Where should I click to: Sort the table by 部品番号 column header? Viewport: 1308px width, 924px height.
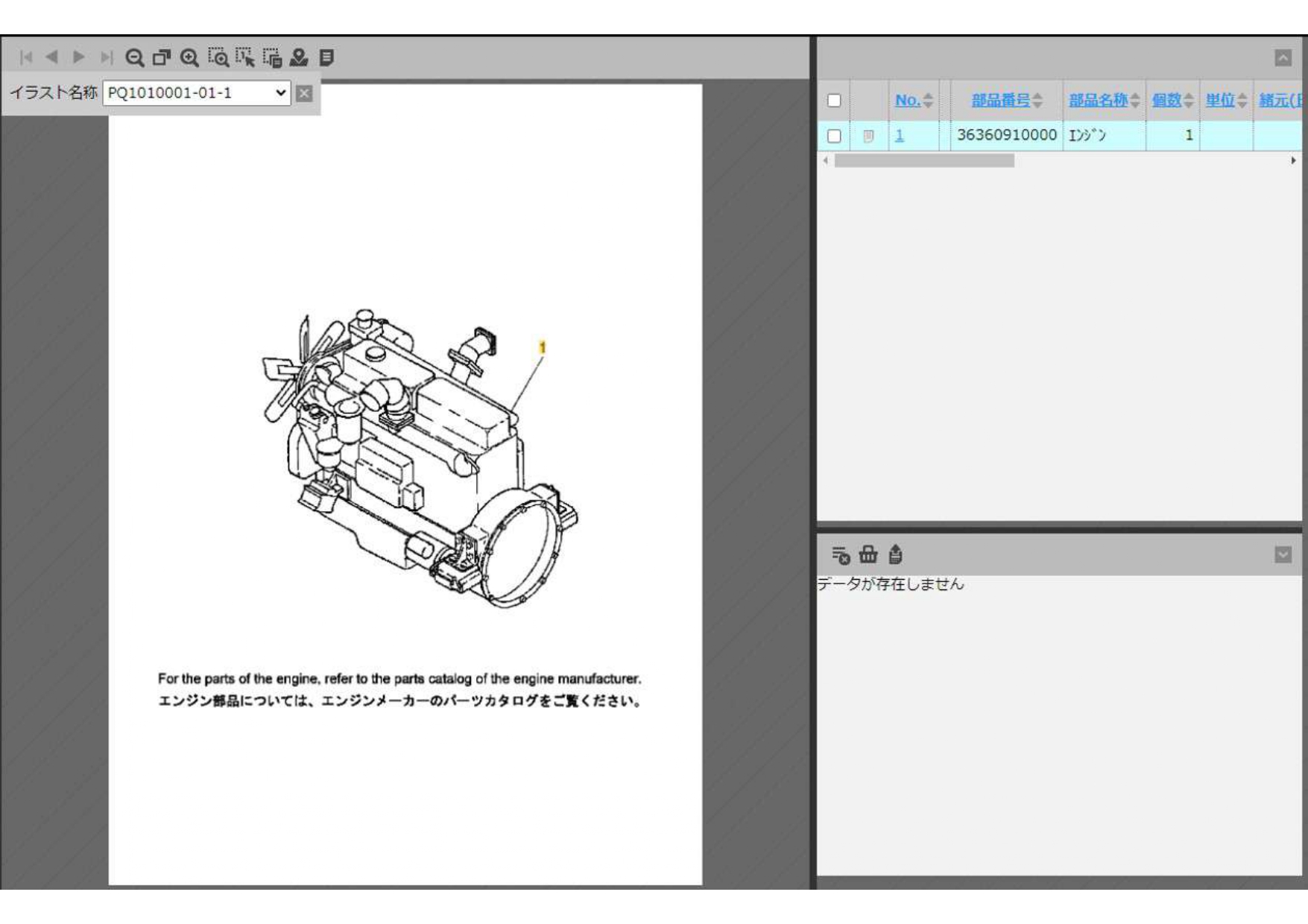coord(1000,101)
